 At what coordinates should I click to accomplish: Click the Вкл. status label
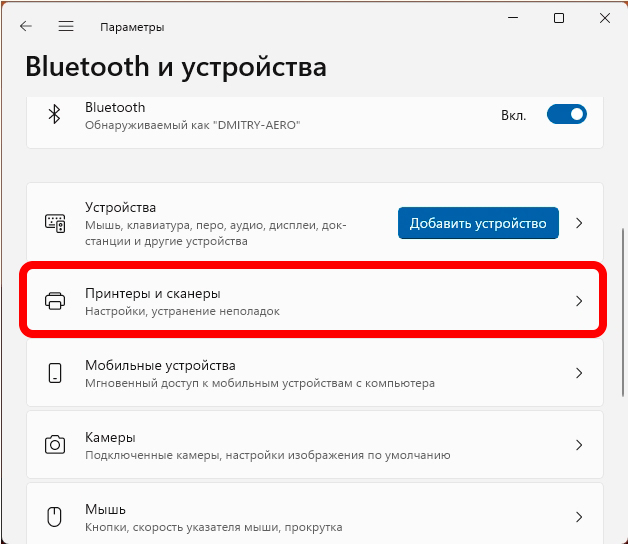click(x=513, y=115)
